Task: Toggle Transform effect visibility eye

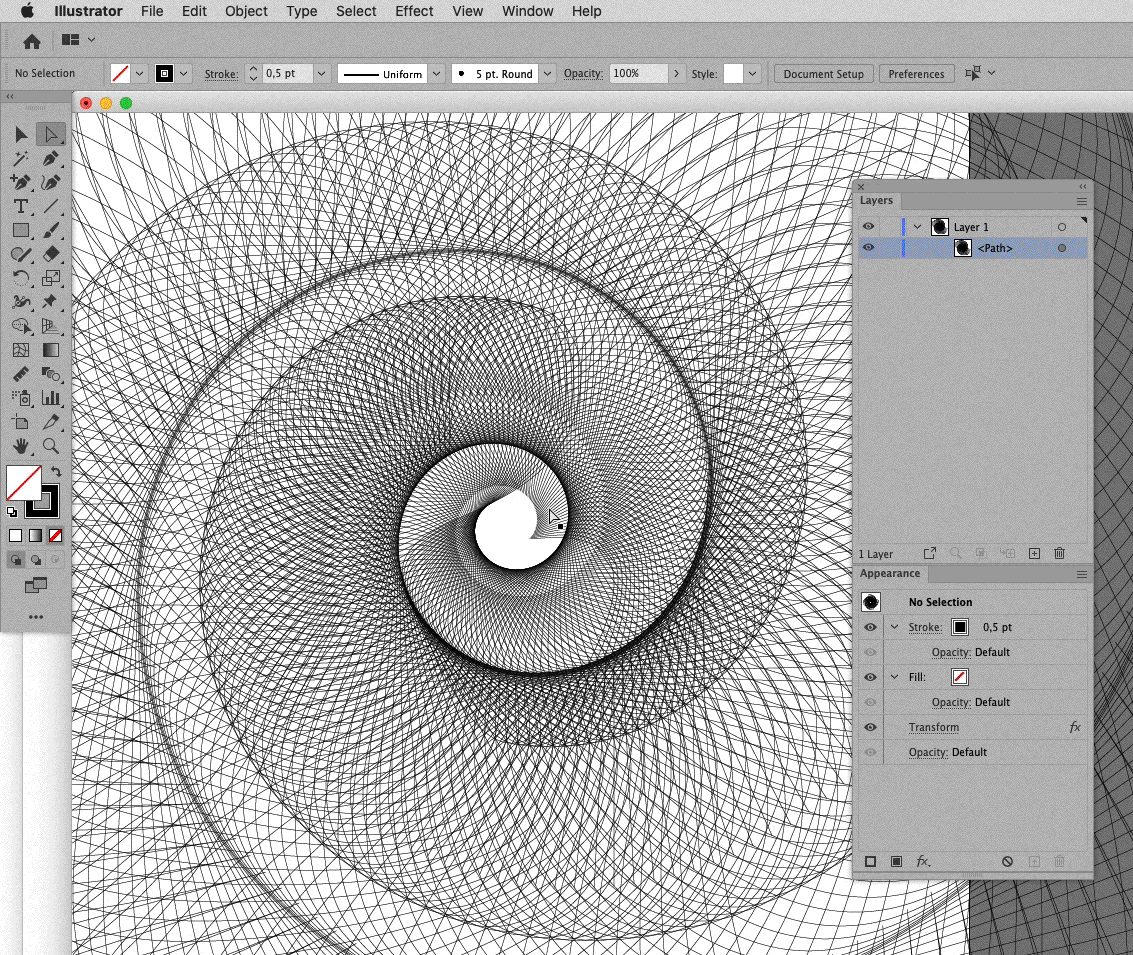Action: pos(870,727)
